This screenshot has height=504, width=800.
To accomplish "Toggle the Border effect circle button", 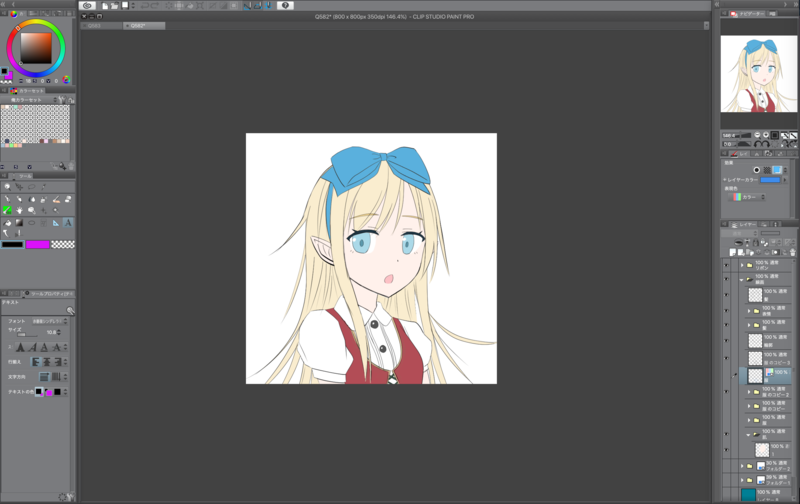I will pos(756,170).
